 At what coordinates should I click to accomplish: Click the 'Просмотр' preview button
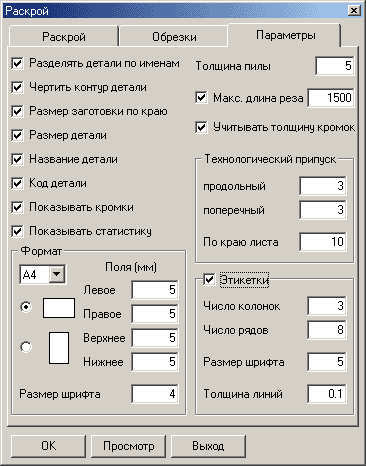[128, 446]
